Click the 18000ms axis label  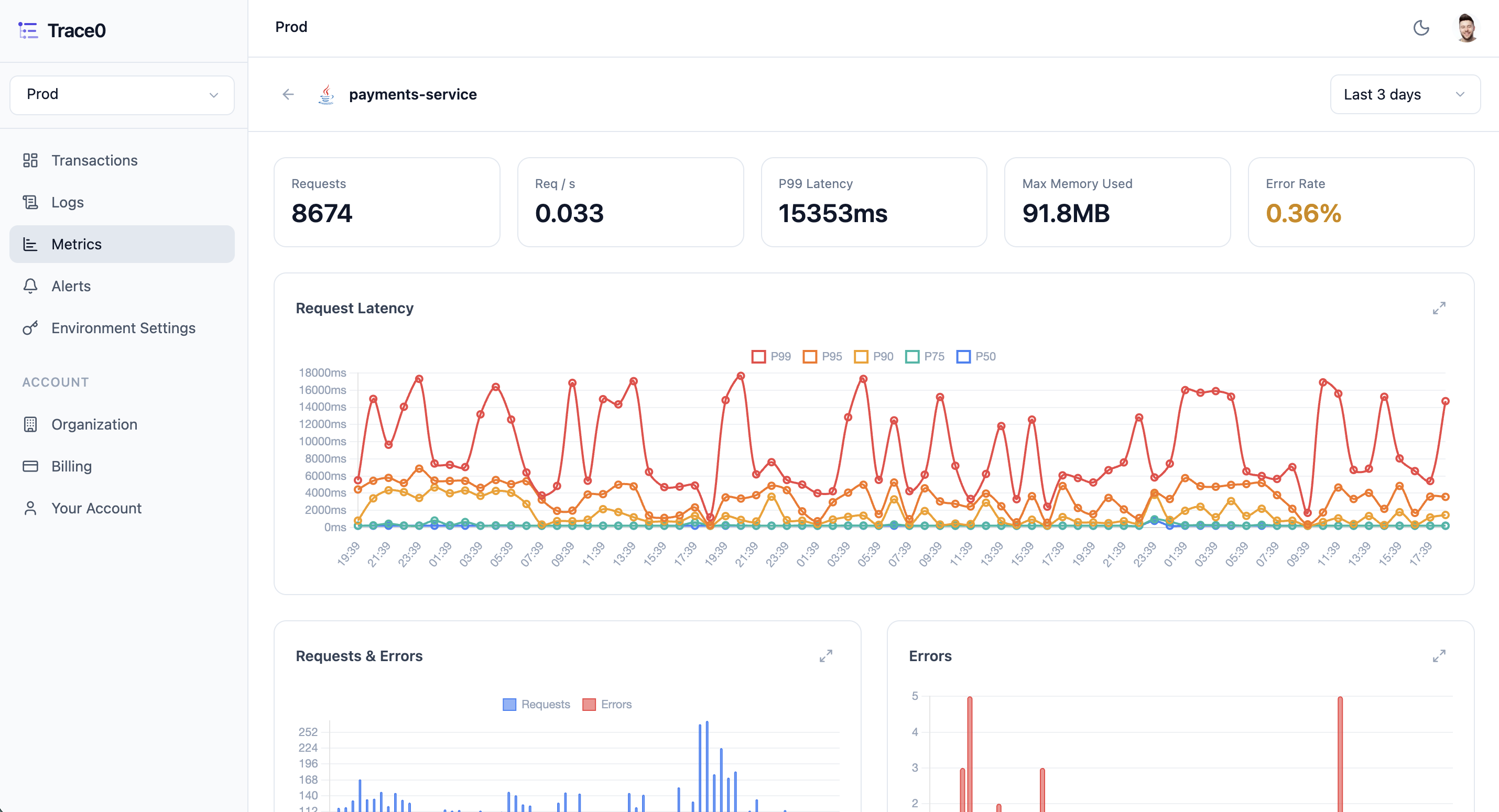322,372
